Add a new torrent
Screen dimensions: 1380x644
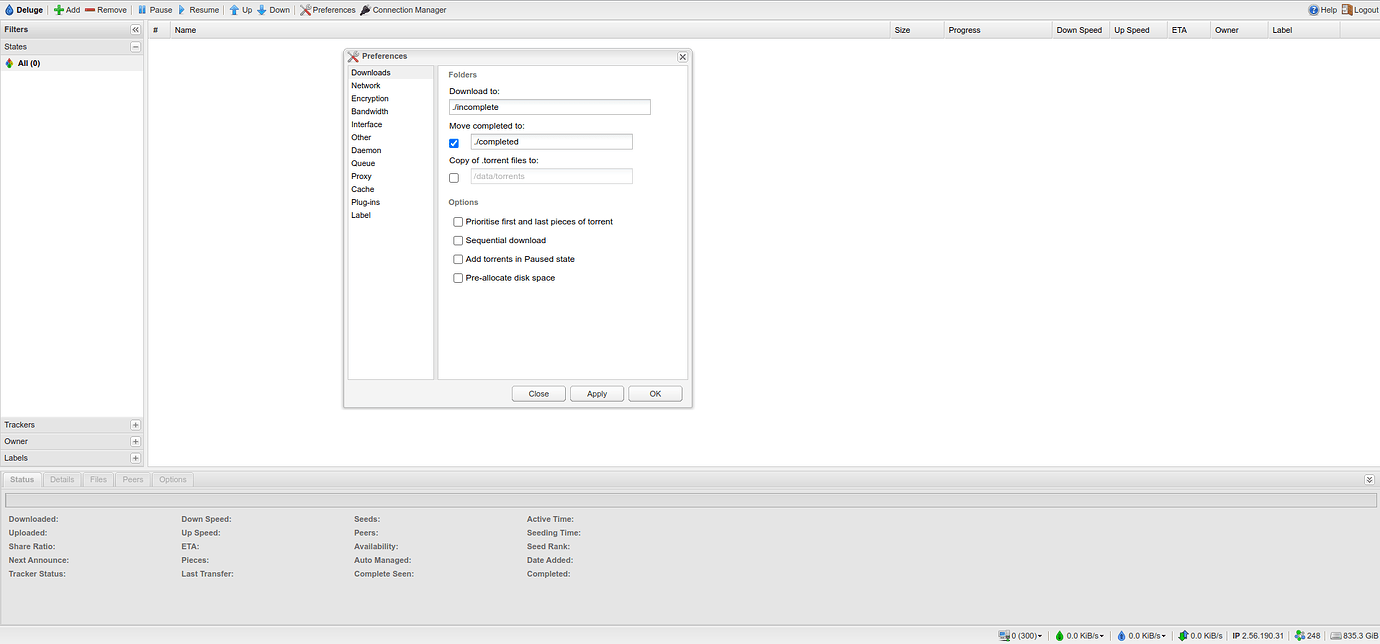(66, 9)
